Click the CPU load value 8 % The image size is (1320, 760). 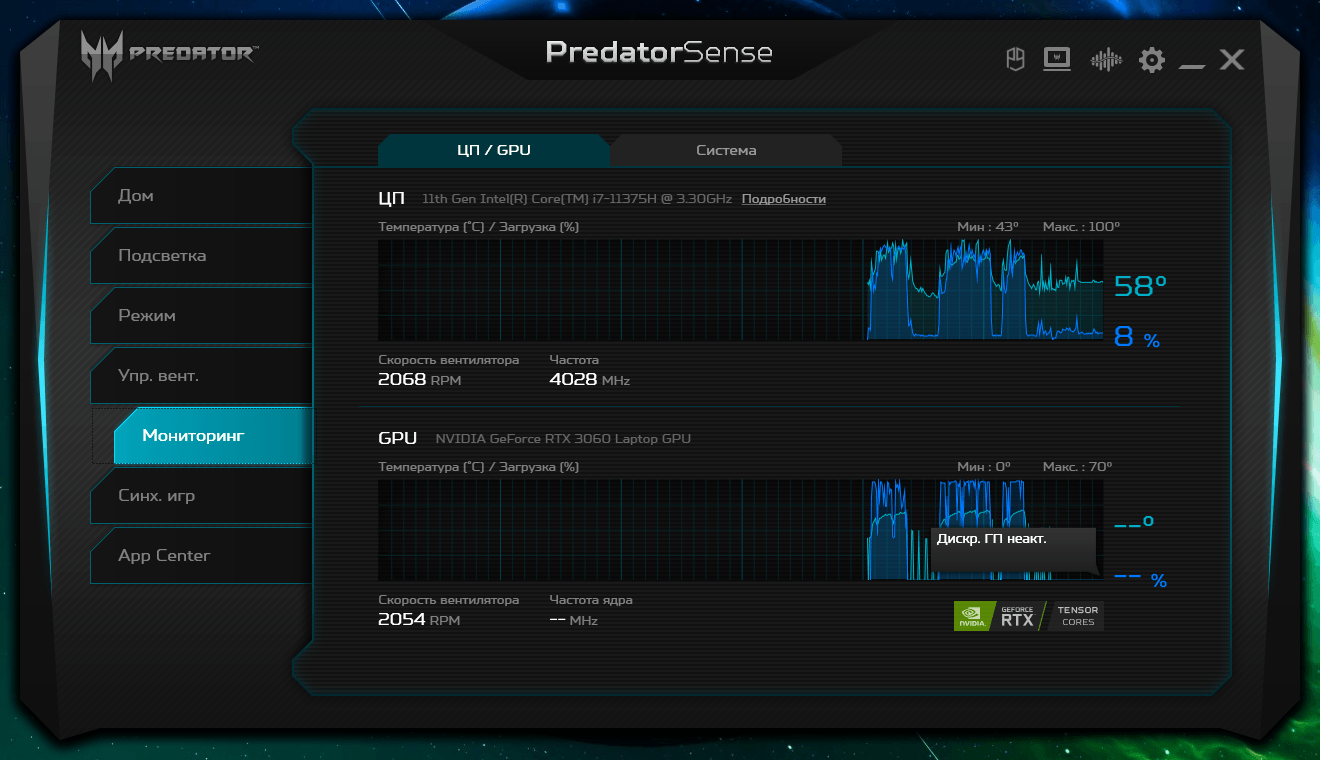pos(1138,338)
